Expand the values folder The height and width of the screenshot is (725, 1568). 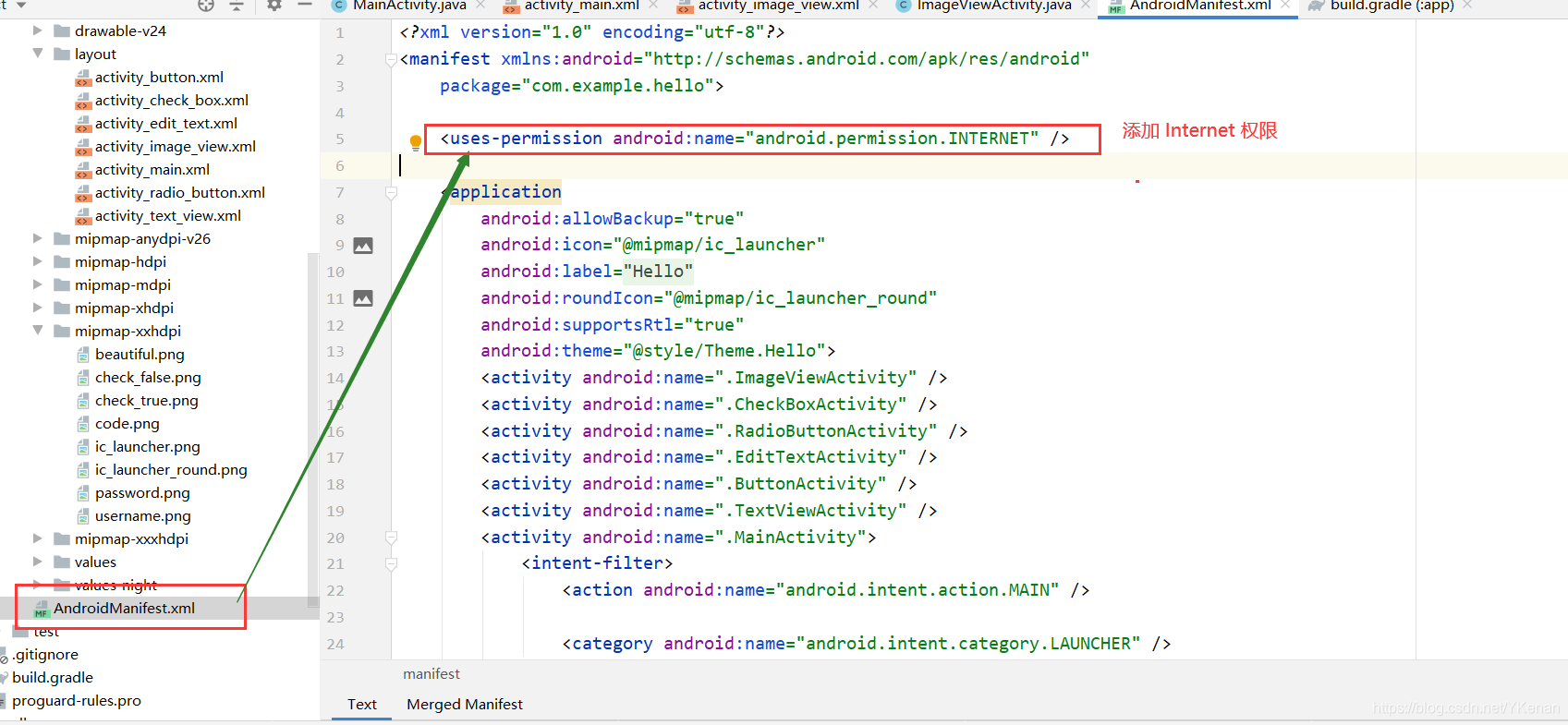coord(38,562)
